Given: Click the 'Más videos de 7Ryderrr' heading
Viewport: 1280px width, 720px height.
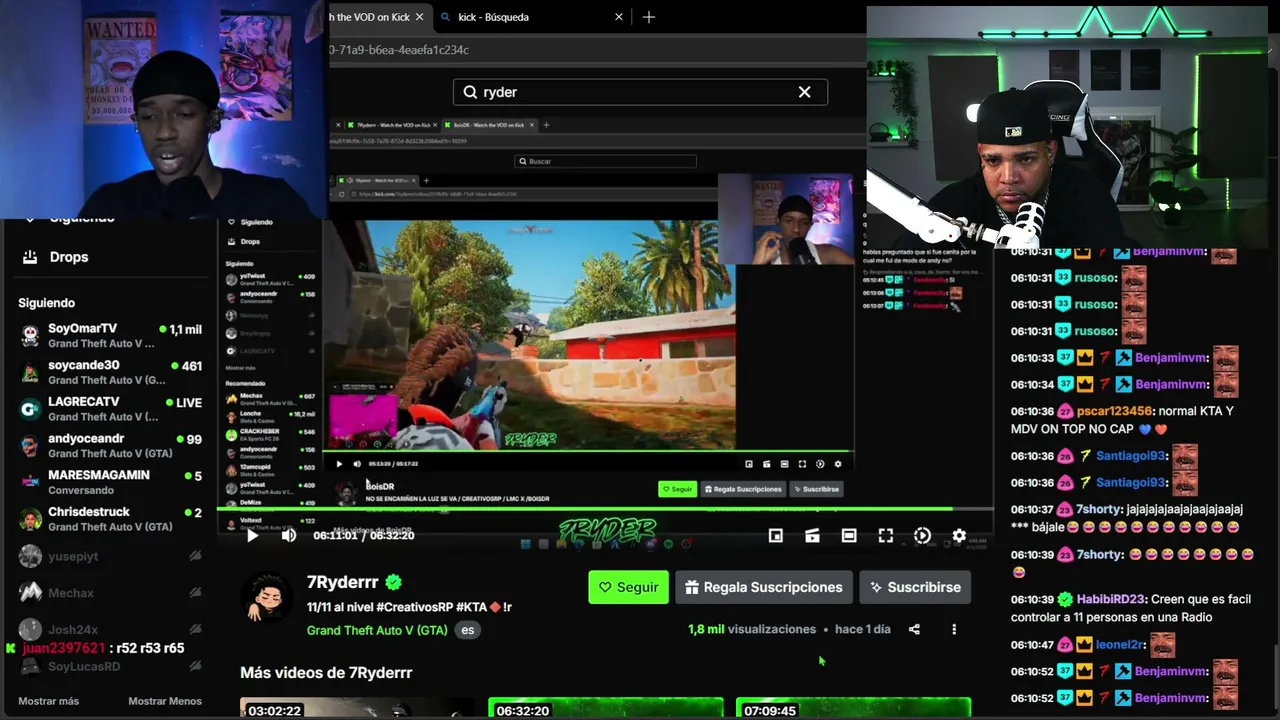Looking at the screenshot, I should tap(326, 673).
